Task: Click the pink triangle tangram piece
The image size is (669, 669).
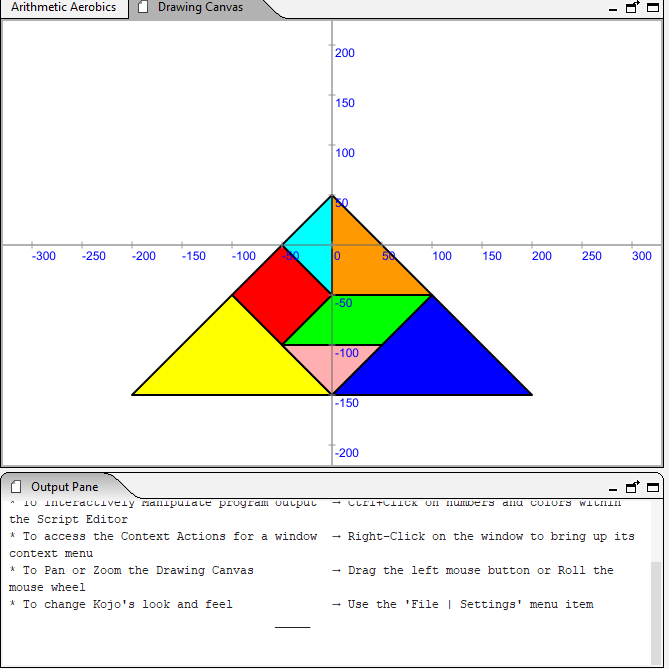Action: click(x=332, y=363)
